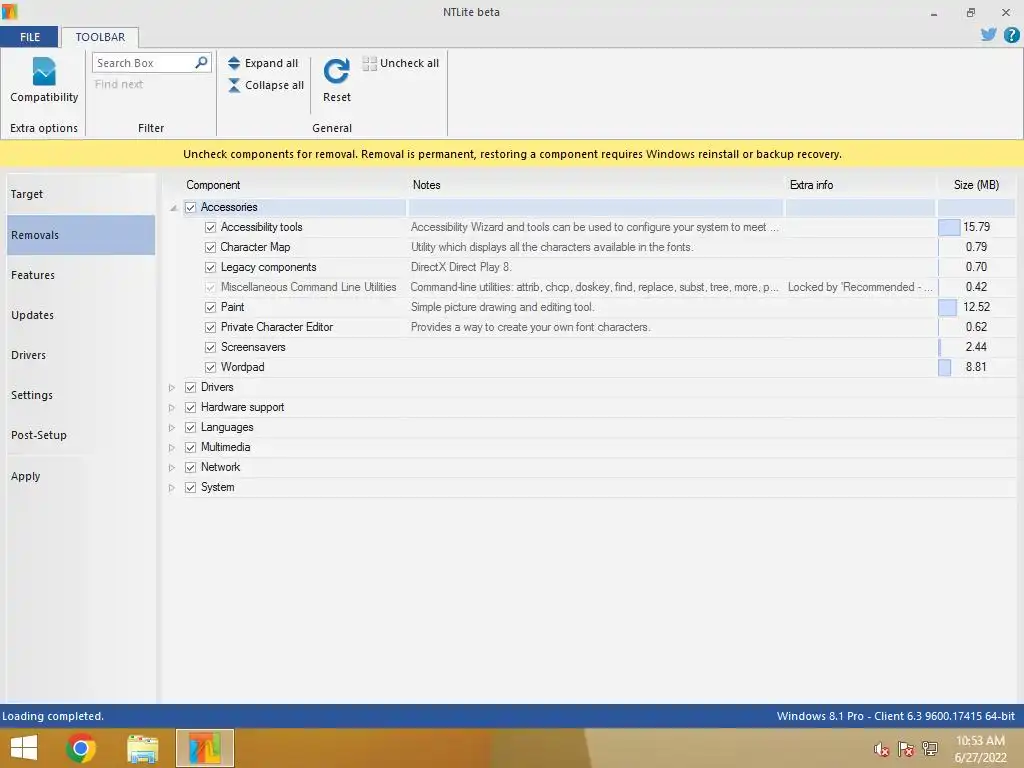Click NTLite taskbar button

(204, 748)
